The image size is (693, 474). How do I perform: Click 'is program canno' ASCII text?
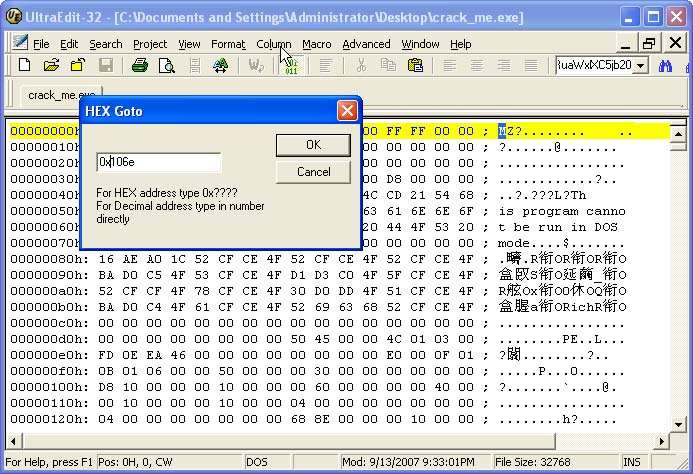[562, 211]
